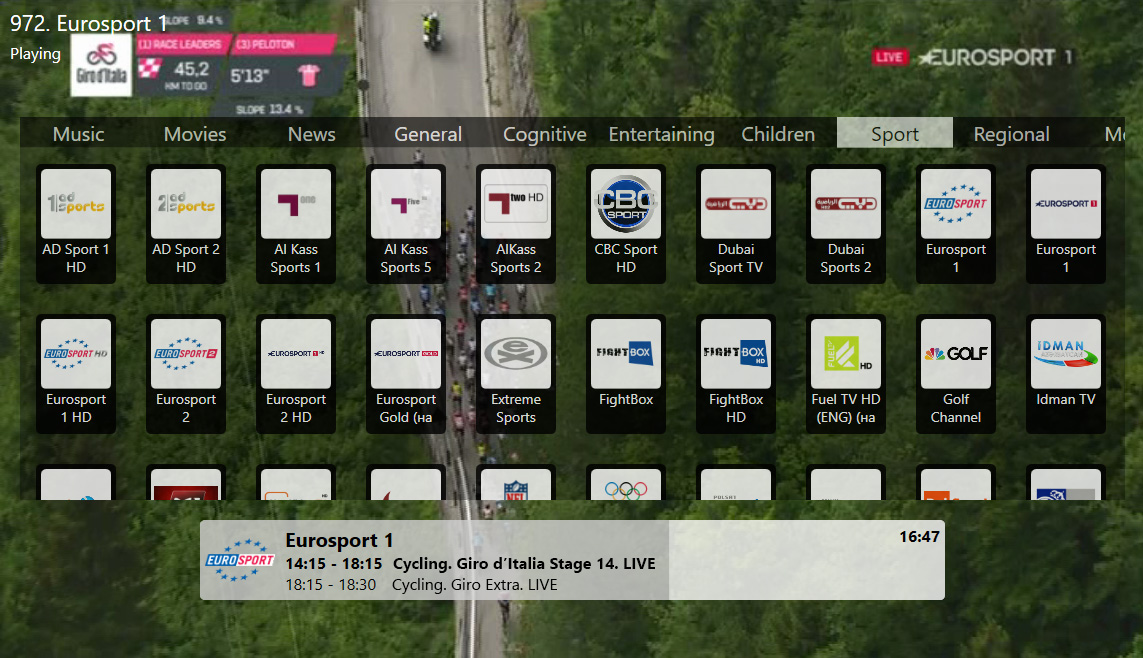Open the Dubai Sport TV channel
The image size is (1143, 658).
coord(736,224)
